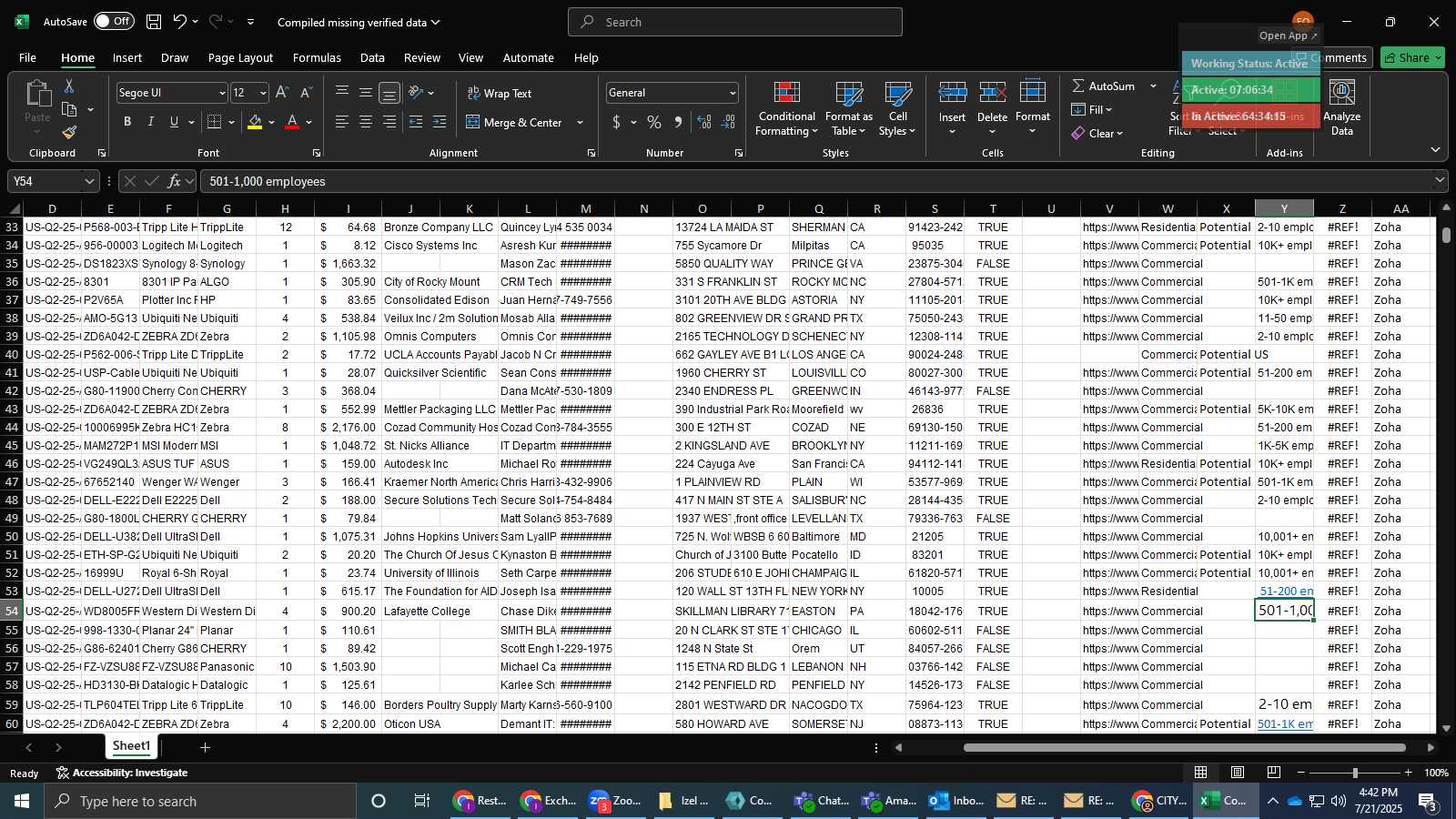
Task: Switch to the Review tab
Action: coord(422,57)
